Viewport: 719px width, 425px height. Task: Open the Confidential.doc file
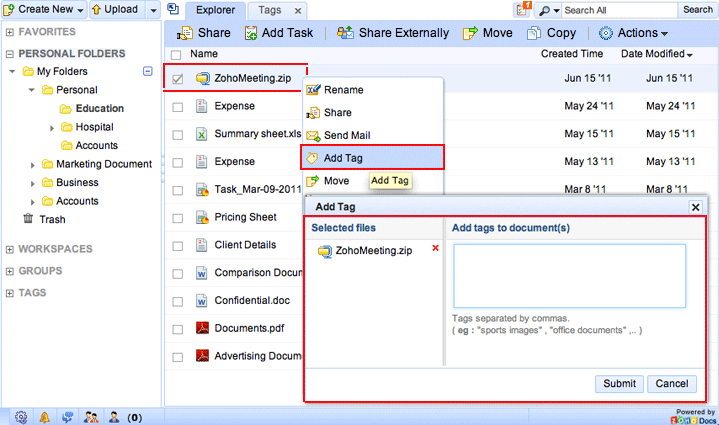click(x=252, y=300)
